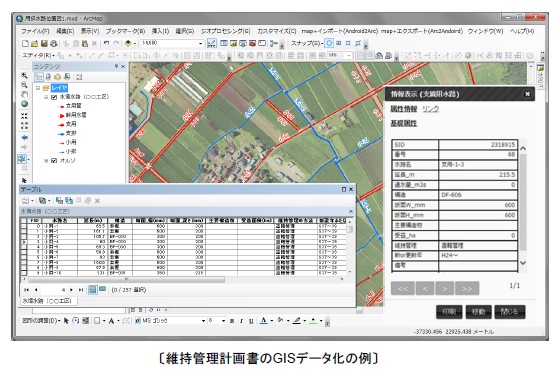This screenshot has width=559, height=370.
Task: Toggle Italic in drawing toolbar
Action: point(241,321)
